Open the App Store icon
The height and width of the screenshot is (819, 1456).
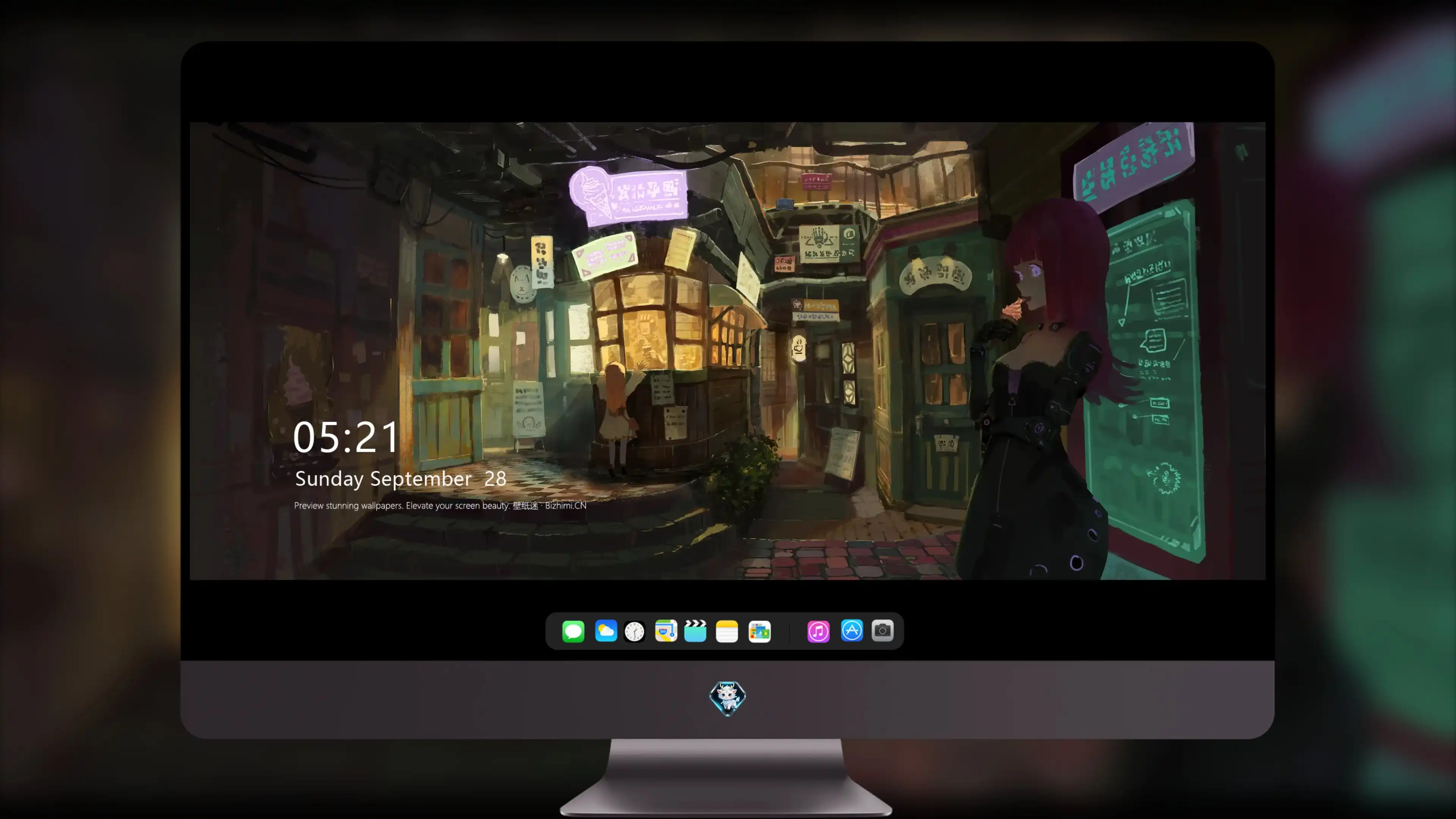coord(852,630)
